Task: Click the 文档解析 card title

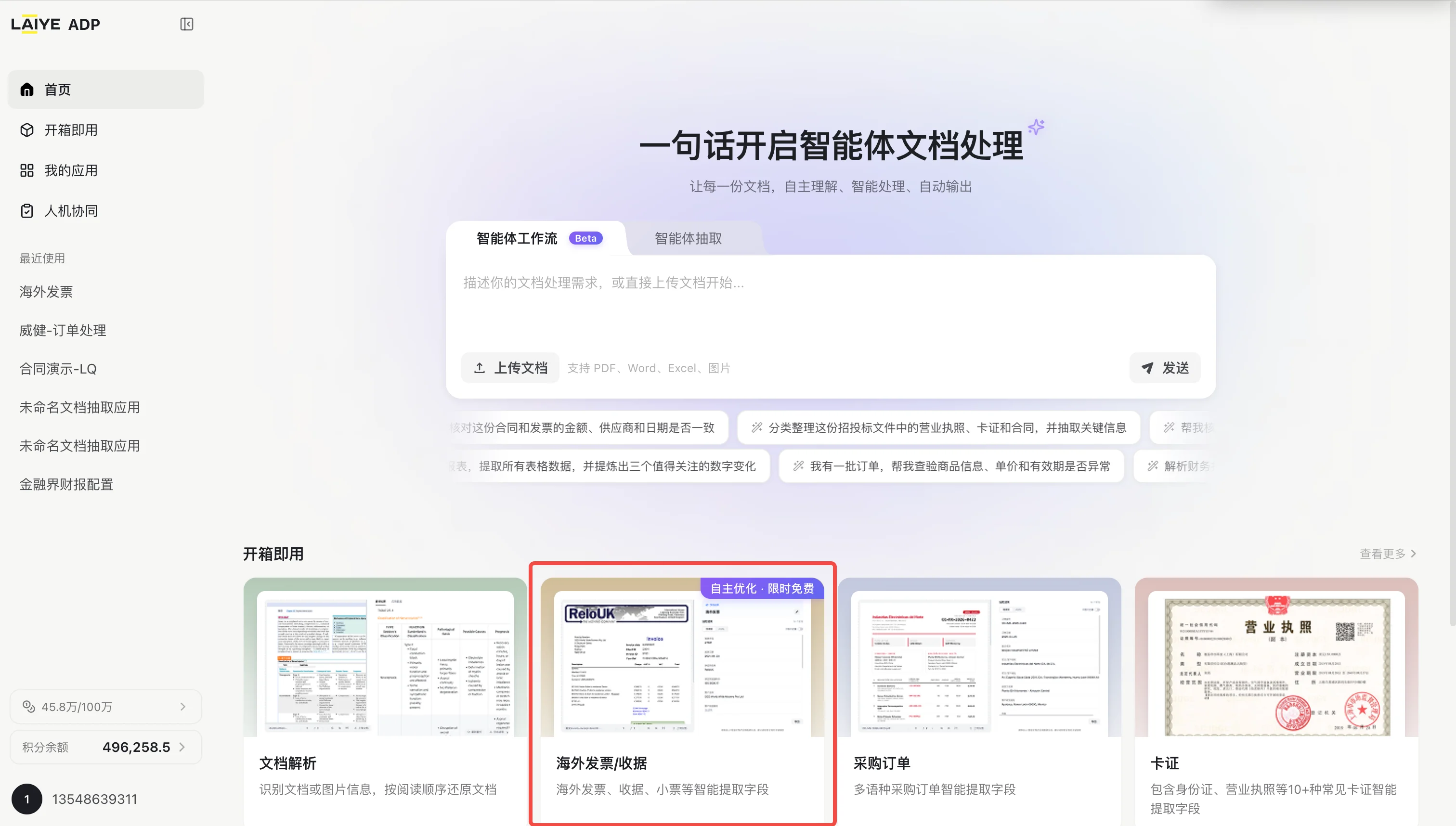Action: click(x=287, y=763)
